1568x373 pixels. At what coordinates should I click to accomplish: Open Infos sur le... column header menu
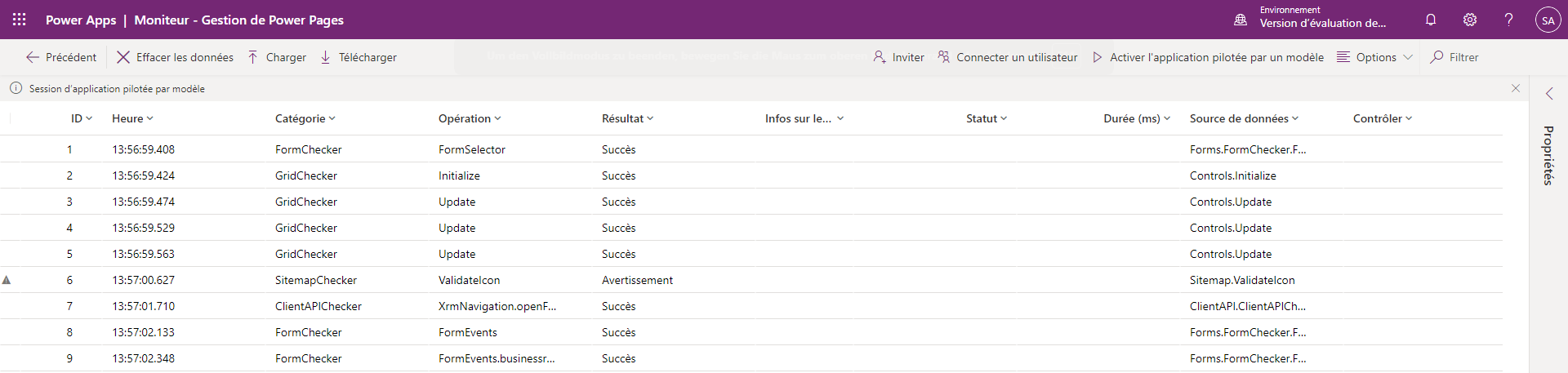[x=804, y=118]
